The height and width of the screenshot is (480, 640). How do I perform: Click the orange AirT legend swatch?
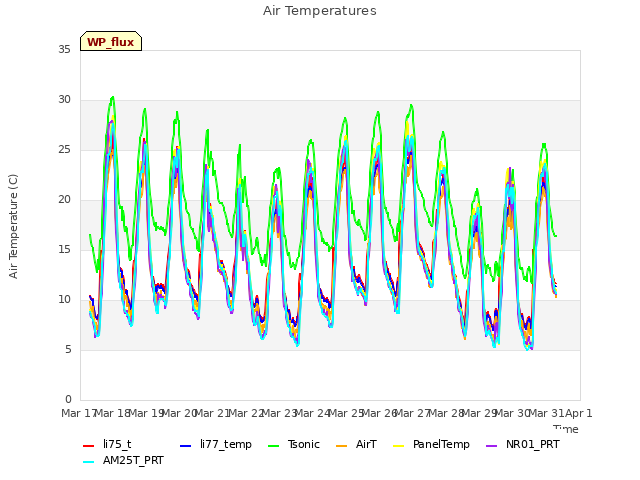tap(342, 446)
